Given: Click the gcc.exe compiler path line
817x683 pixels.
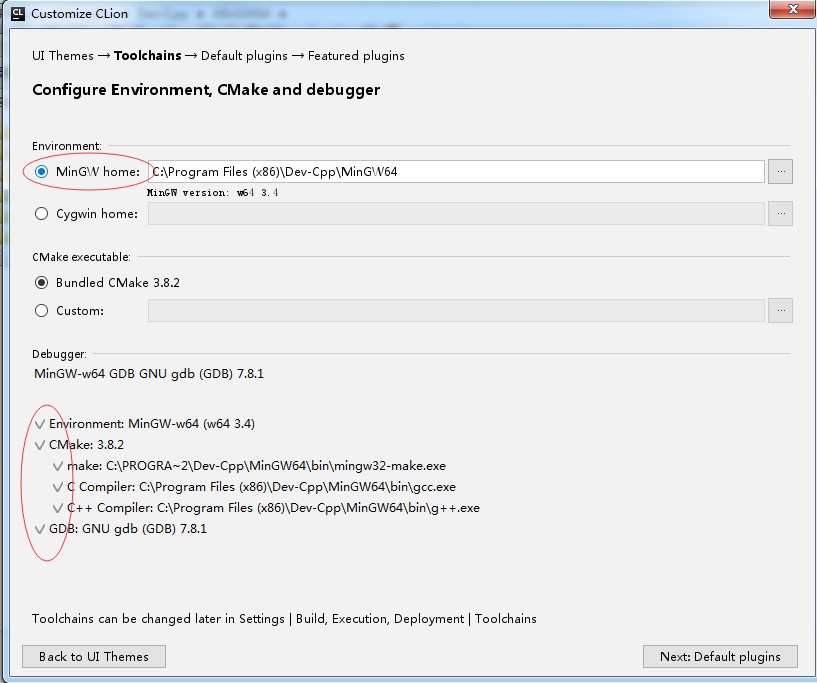Looking at the screenshot, I should click(262, 487).
